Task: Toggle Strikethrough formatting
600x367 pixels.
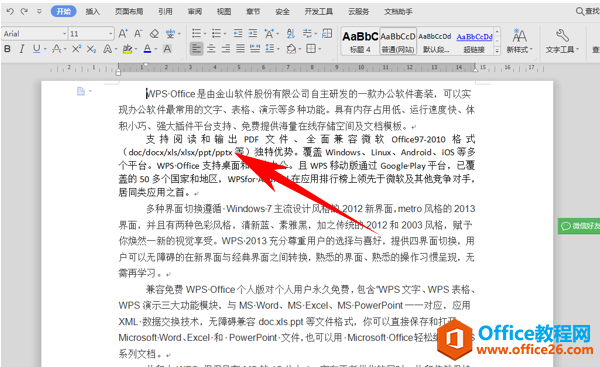Action: point(56,49)
